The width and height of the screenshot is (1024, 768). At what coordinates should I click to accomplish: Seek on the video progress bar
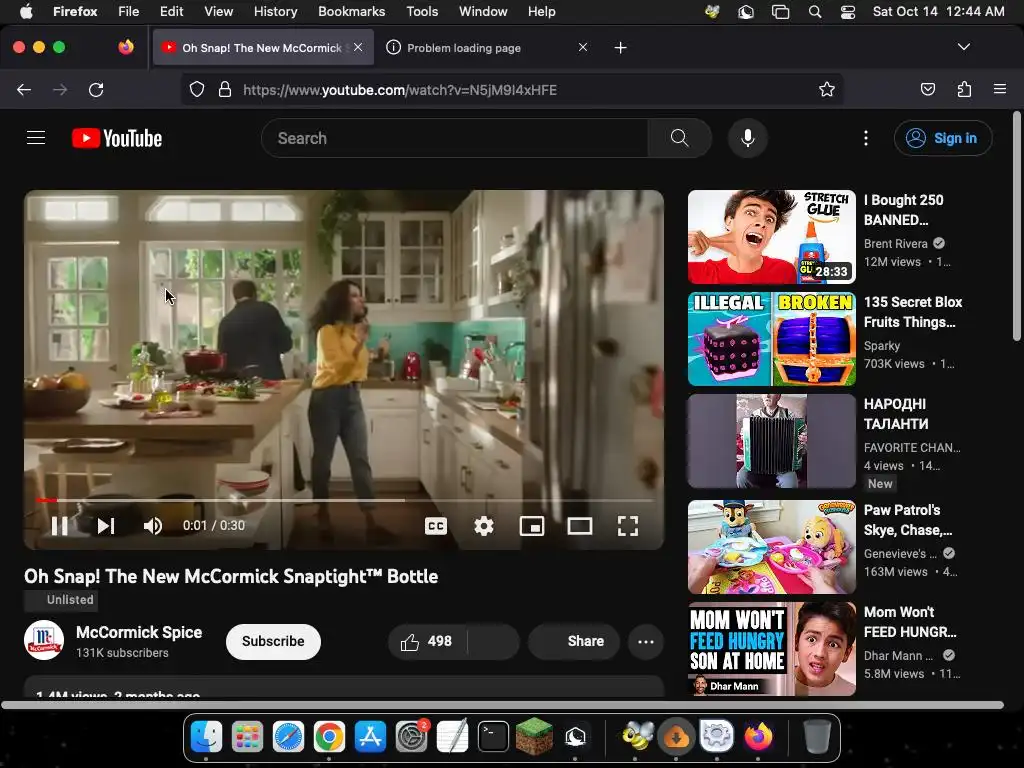(344, 500)
